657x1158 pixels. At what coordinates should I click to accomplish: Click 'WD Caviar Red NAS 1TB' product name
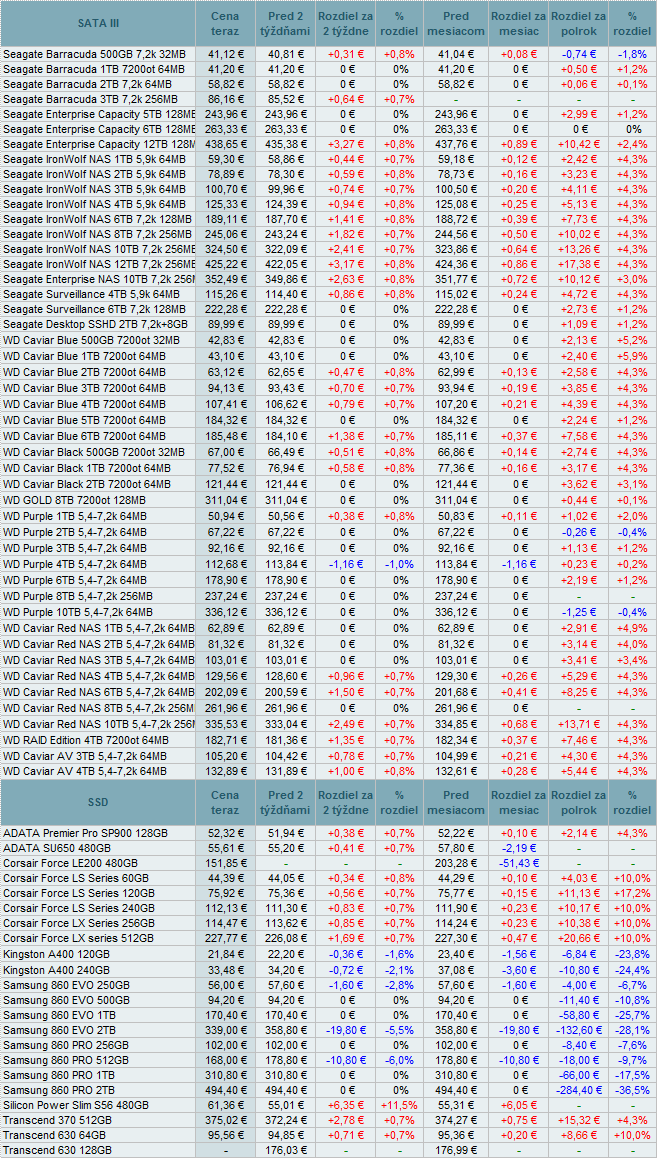coord(98,628)
